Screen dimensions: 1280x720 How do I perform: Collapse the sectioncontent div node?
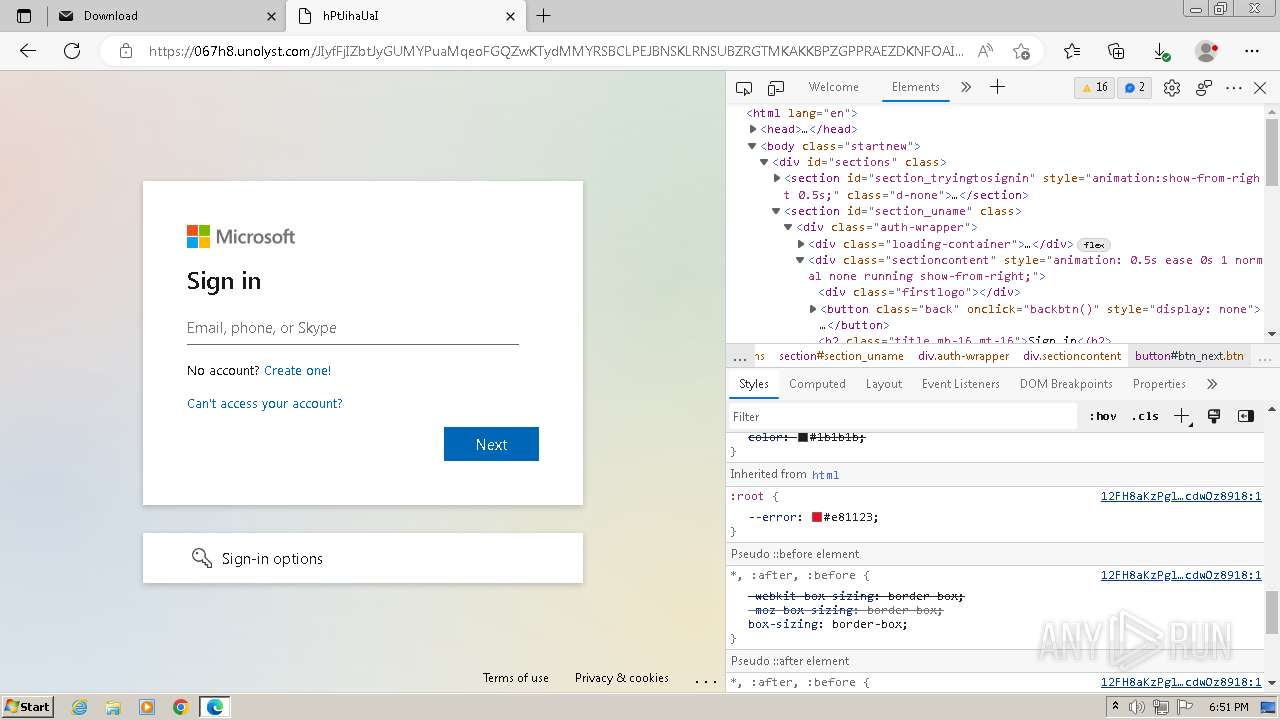point(800,260)
